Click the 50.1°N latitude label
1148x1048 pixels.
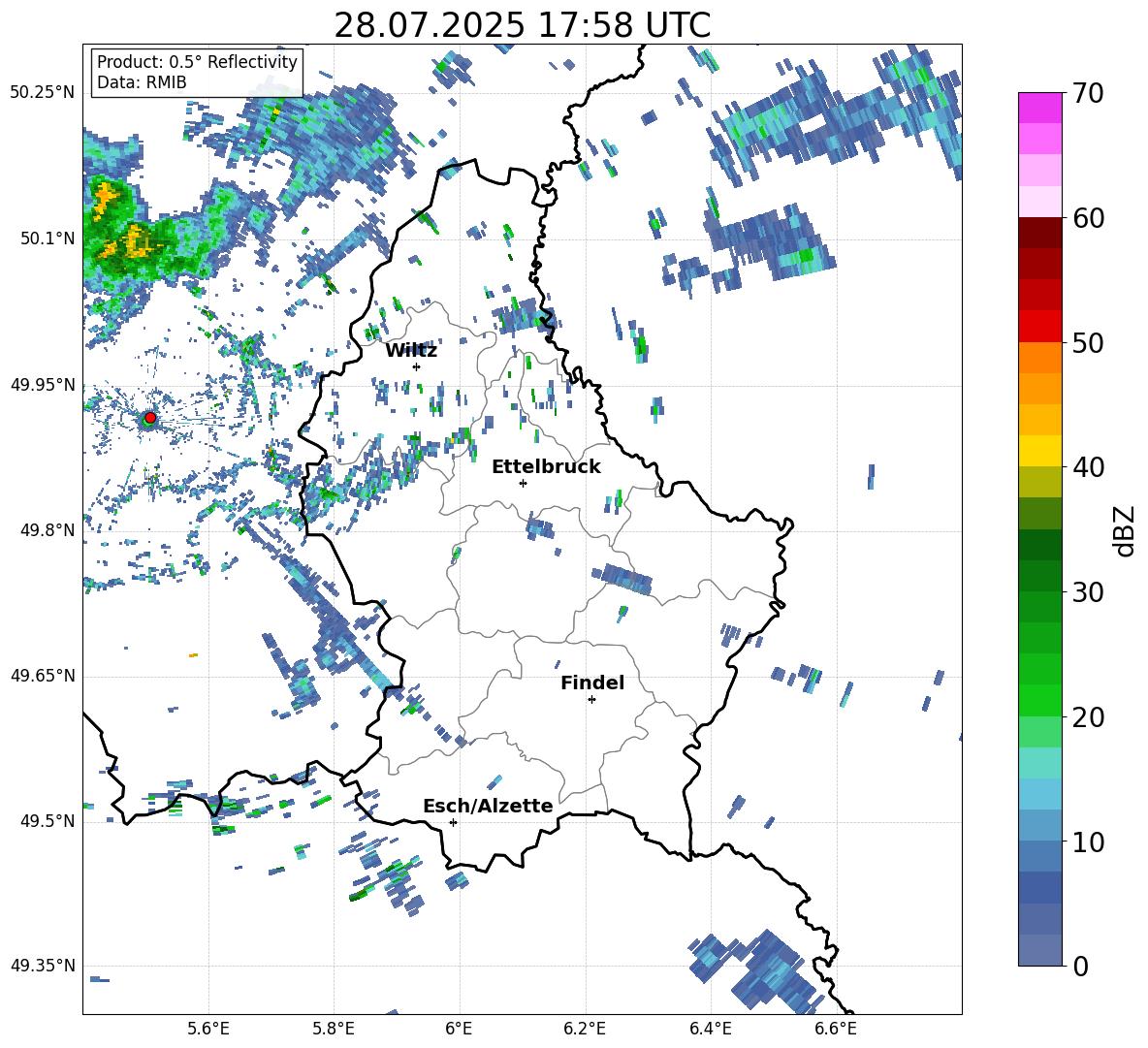(x=48, y=238)
